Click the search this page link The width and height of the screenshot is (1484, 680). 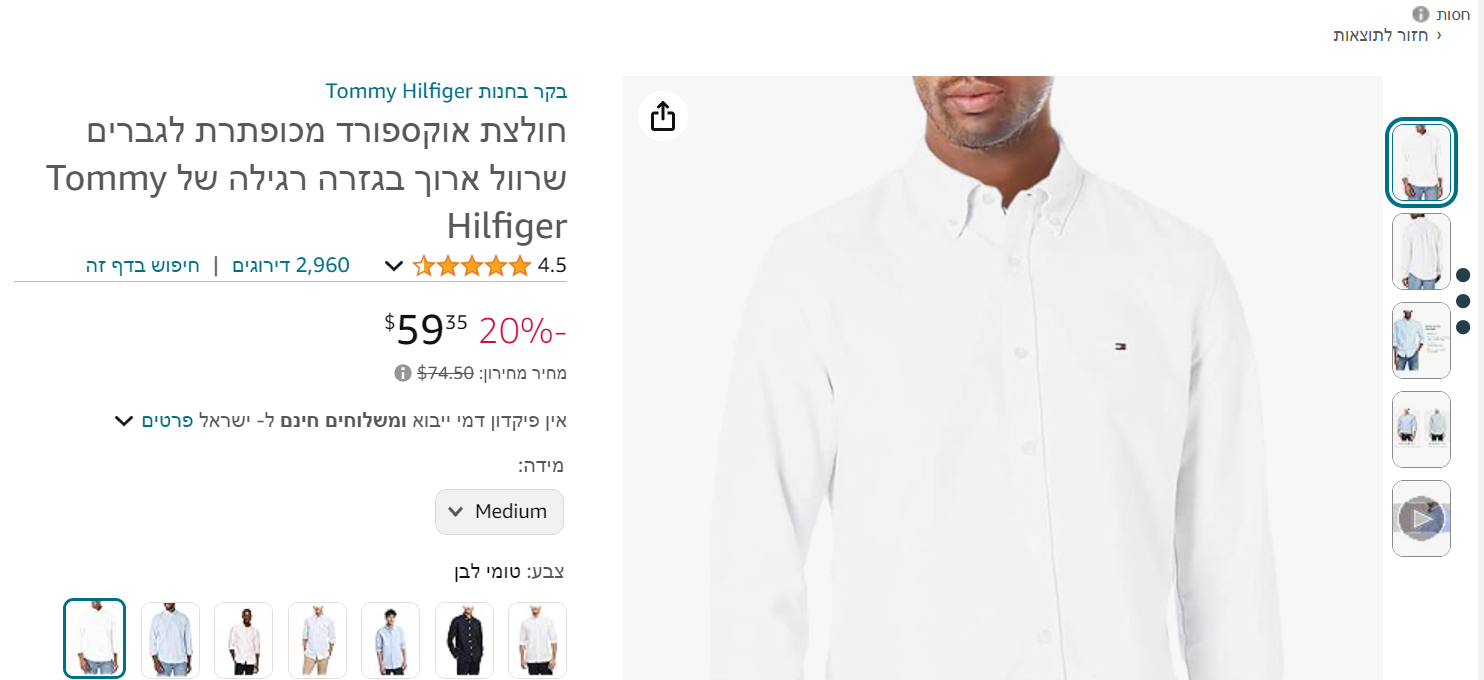tap(142, 265)
